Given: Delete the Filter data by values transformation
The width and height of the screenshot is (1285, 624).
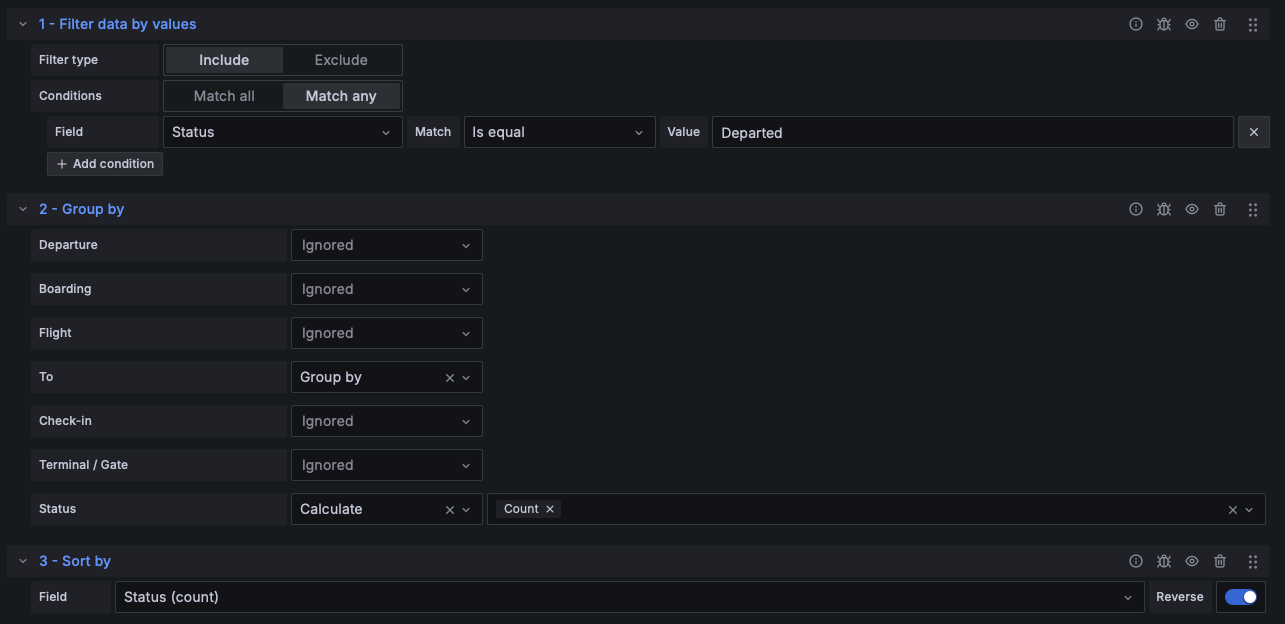Looking at the screenshot, I should point(1220,24).
